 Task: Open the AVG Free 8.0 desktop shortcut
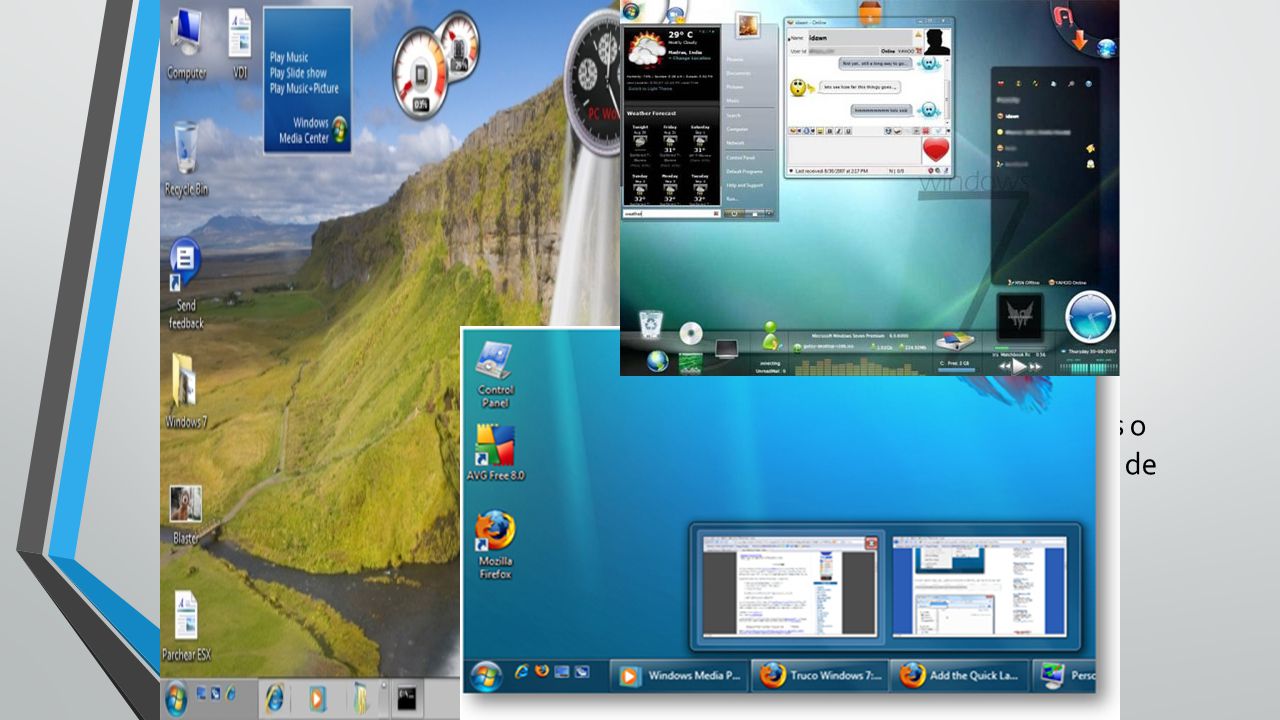(x=495, y=453)
